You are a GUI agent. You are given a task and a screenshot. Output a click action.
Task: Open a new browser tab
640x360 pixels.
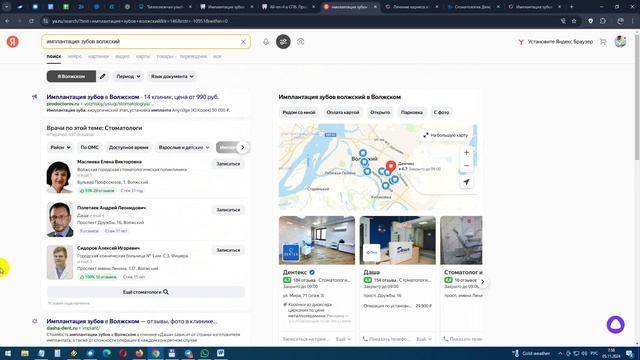571,7
